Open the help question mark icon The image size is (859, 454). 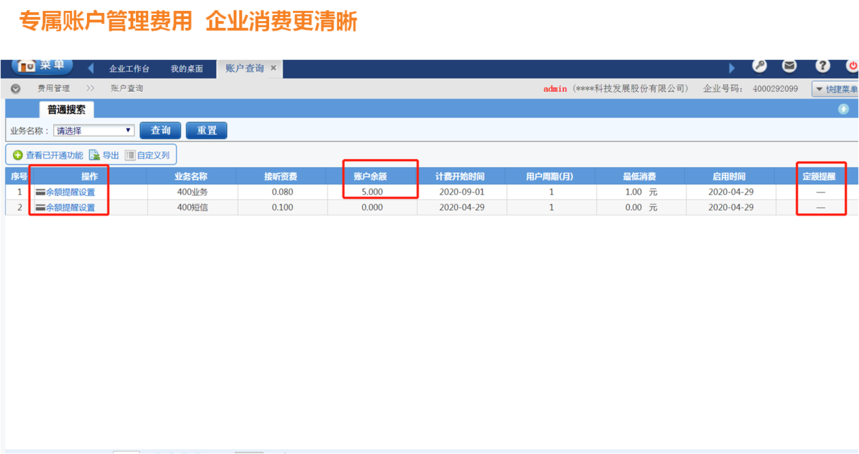coord(822,66)
